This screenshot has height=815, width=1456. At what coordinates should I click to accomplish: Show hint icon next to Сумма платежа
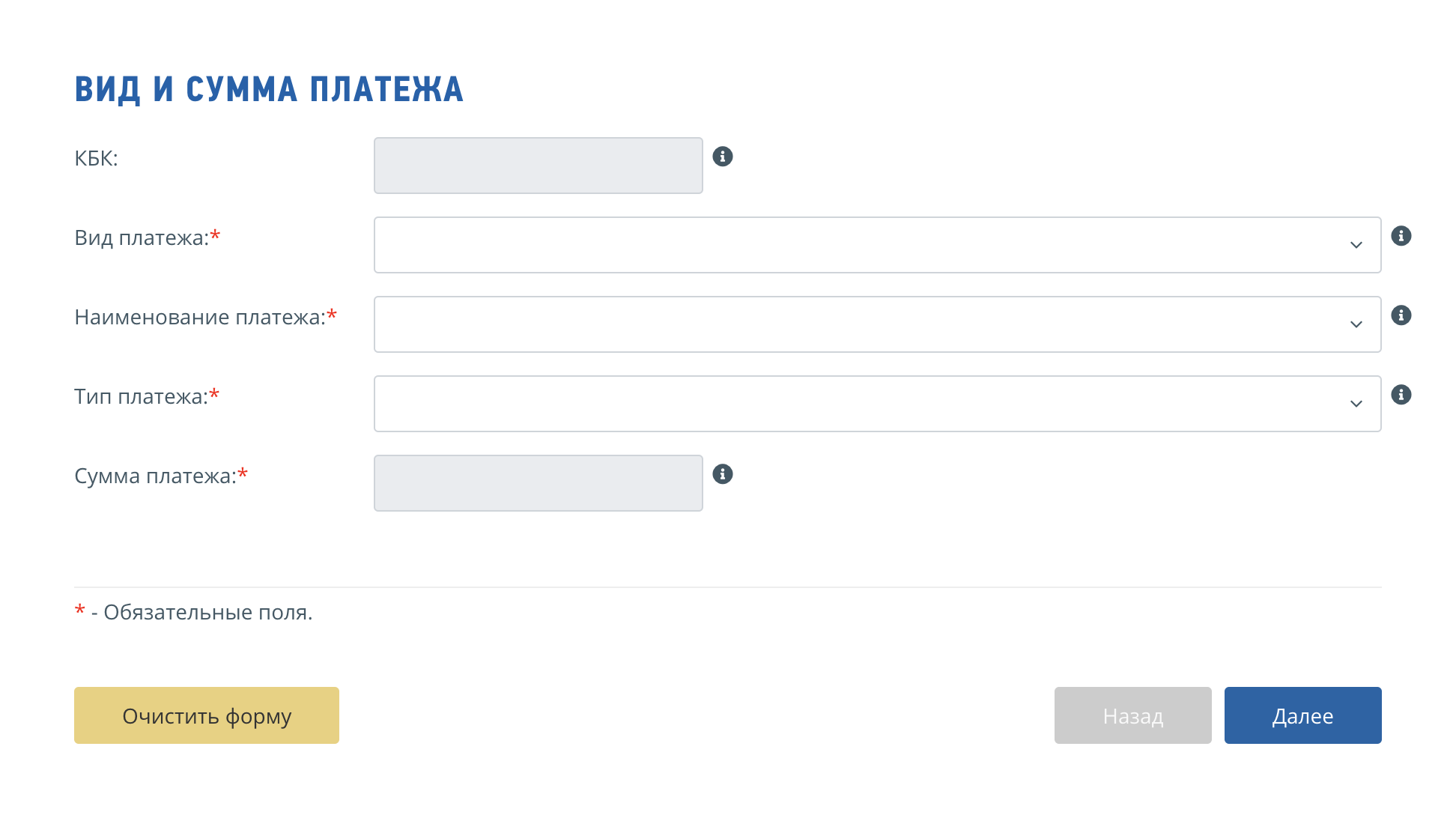coord(722,474)
